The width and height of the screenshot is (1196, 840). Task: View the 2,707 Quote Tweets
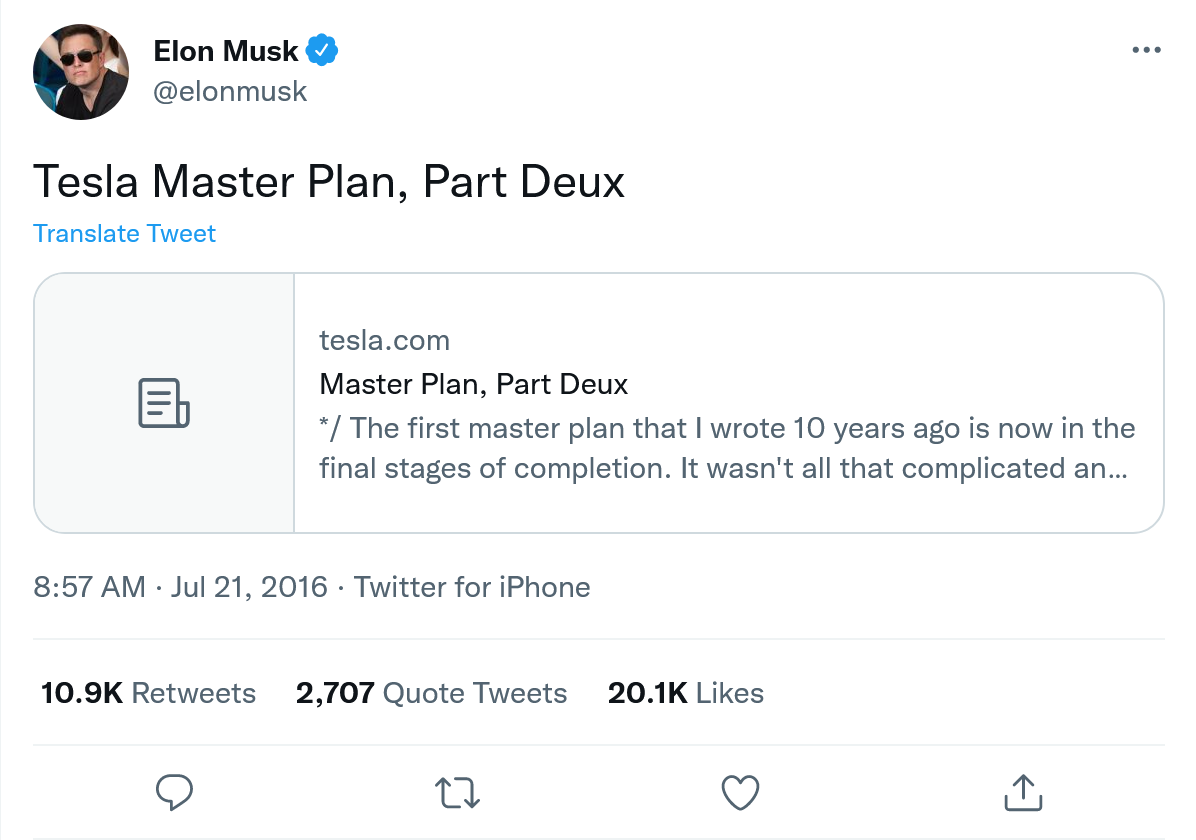click(x=431, y=693)
